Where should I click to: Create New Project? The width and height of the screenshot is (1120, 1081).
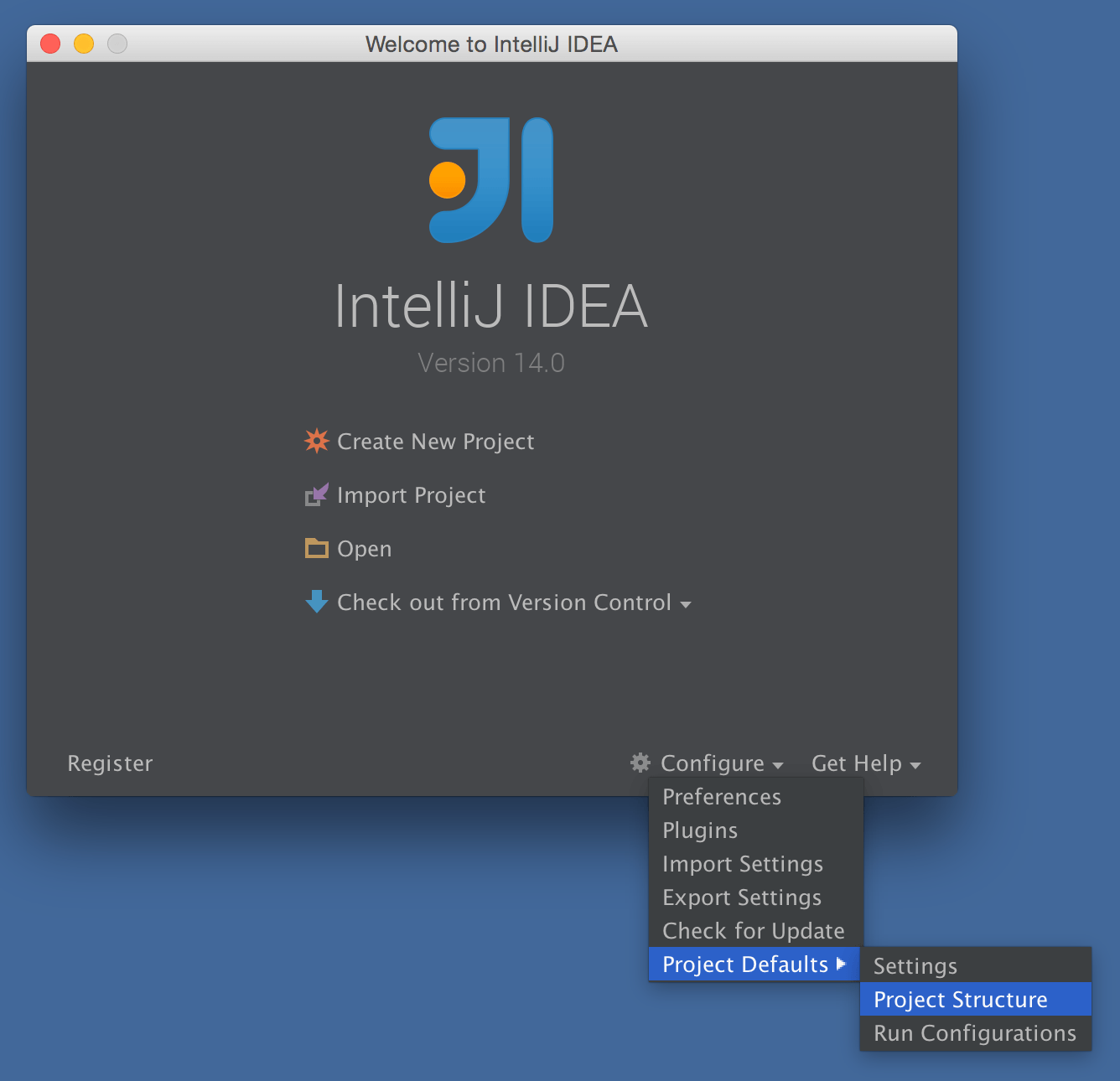click(x=435, y=442)
